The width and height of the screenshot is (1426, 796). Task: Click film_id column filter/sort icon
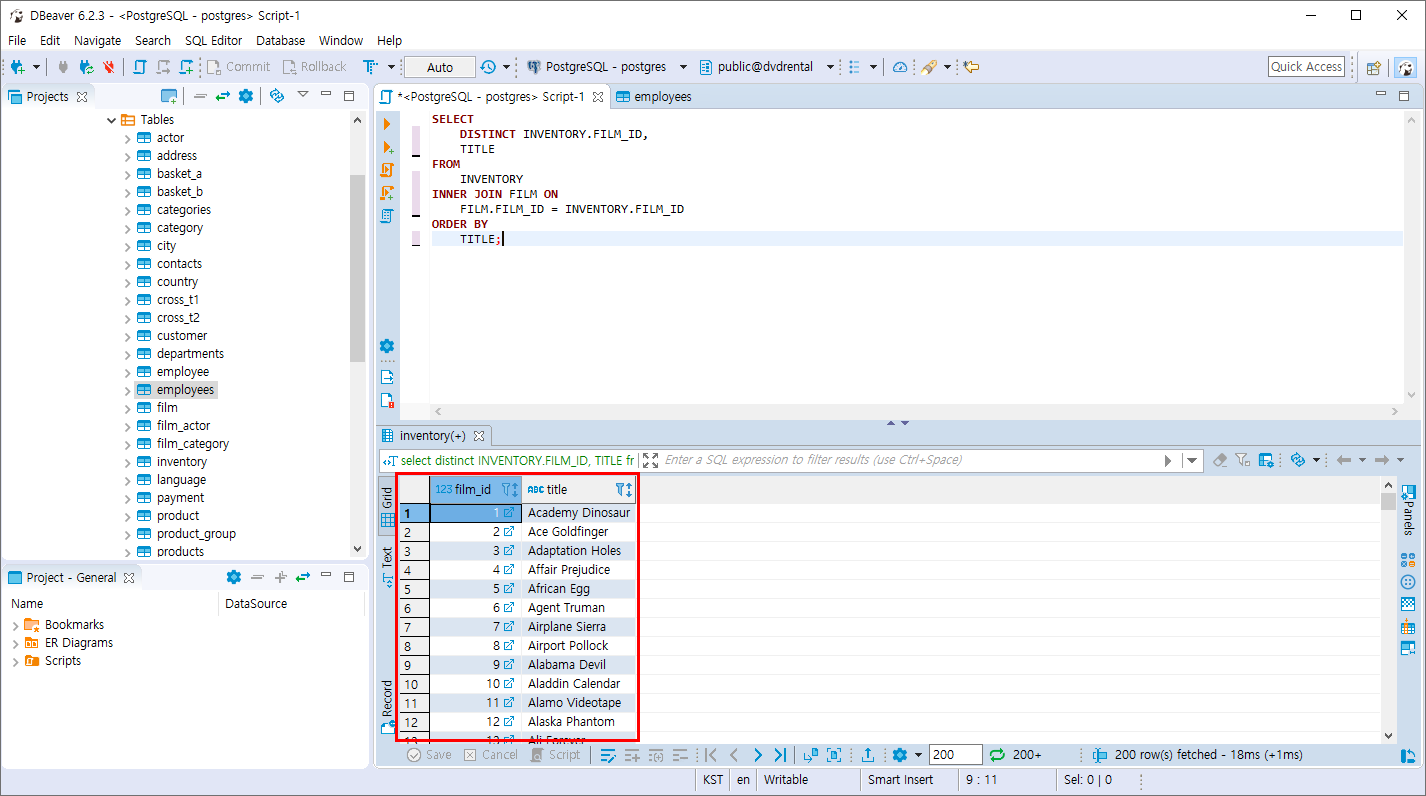point(509,489)
